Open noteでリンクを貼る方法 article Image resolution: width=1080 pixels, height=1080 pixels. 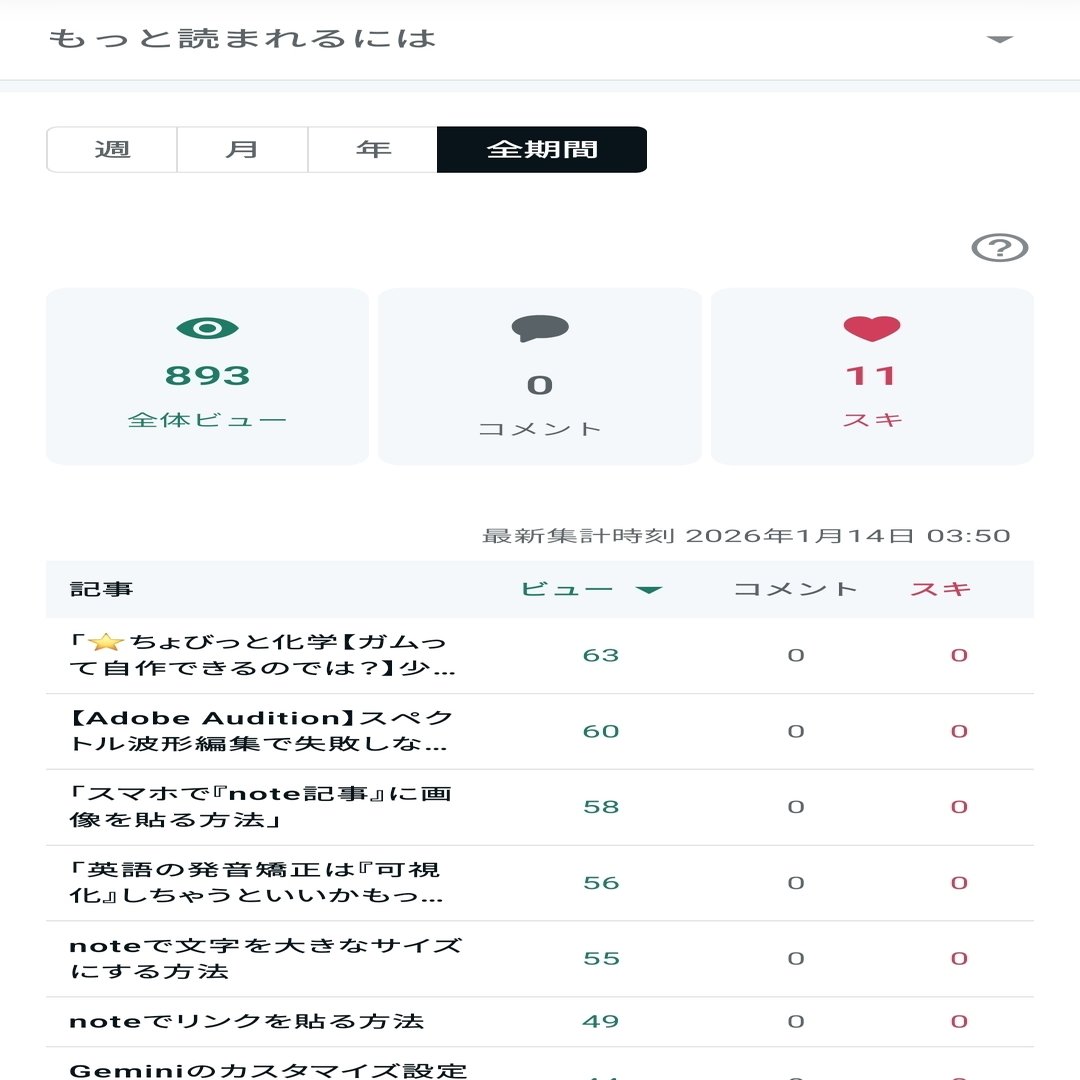[x=247, y=1021]
